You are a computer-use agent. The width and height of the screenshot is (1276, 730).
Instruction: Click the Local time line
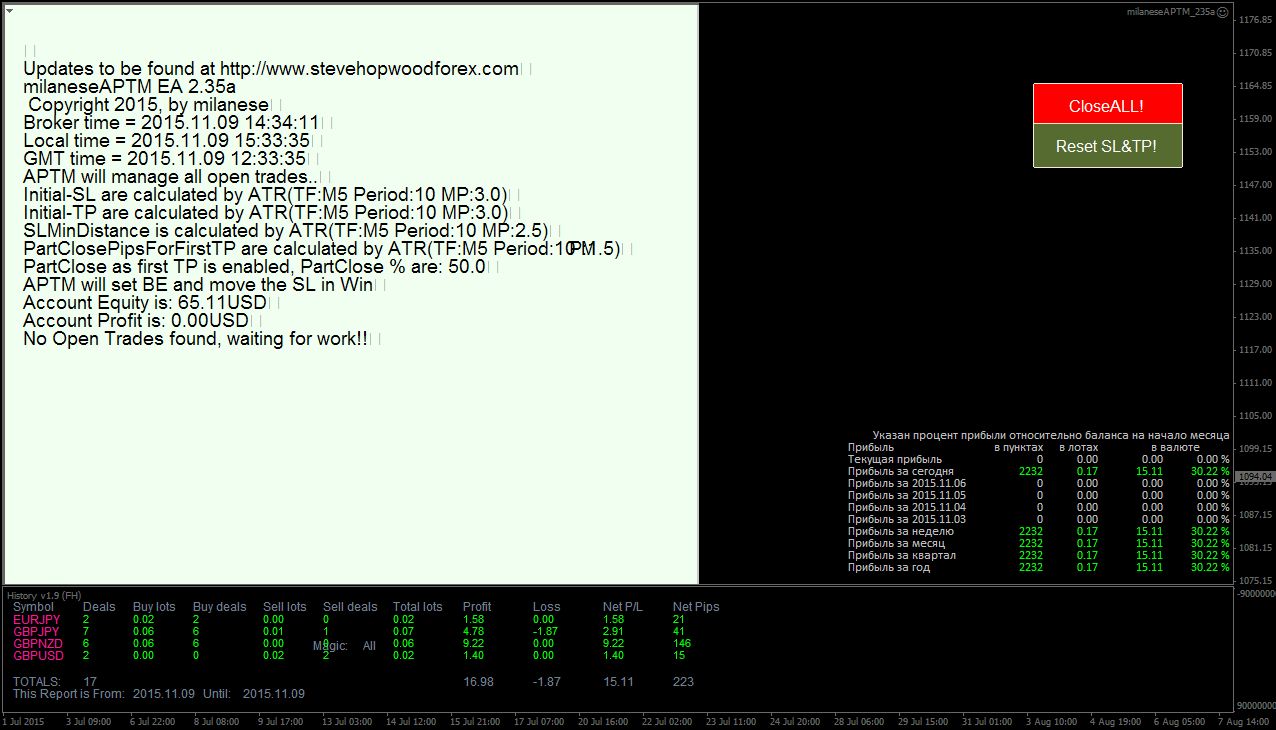click(166, 141)
